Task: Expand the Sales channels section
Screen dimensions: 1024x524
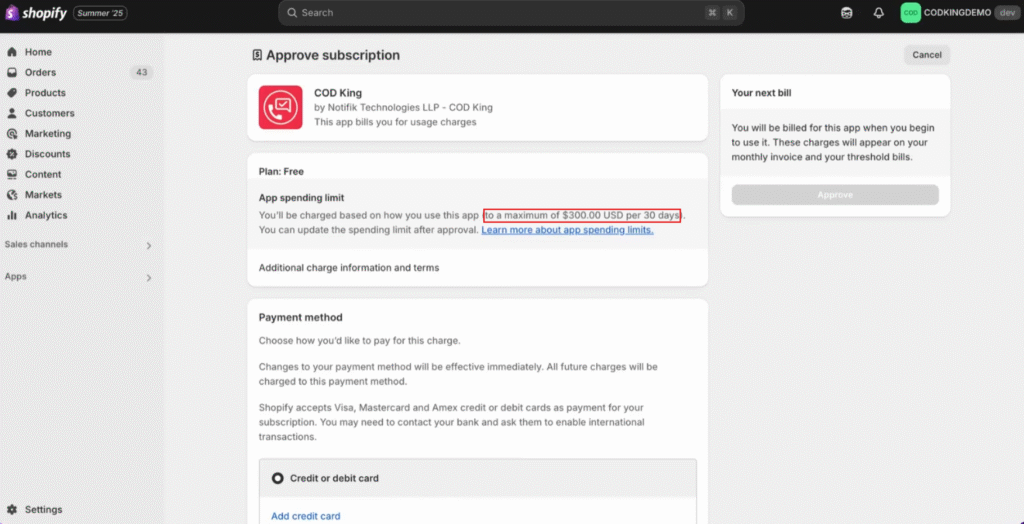Action: (x=148, y=245)
